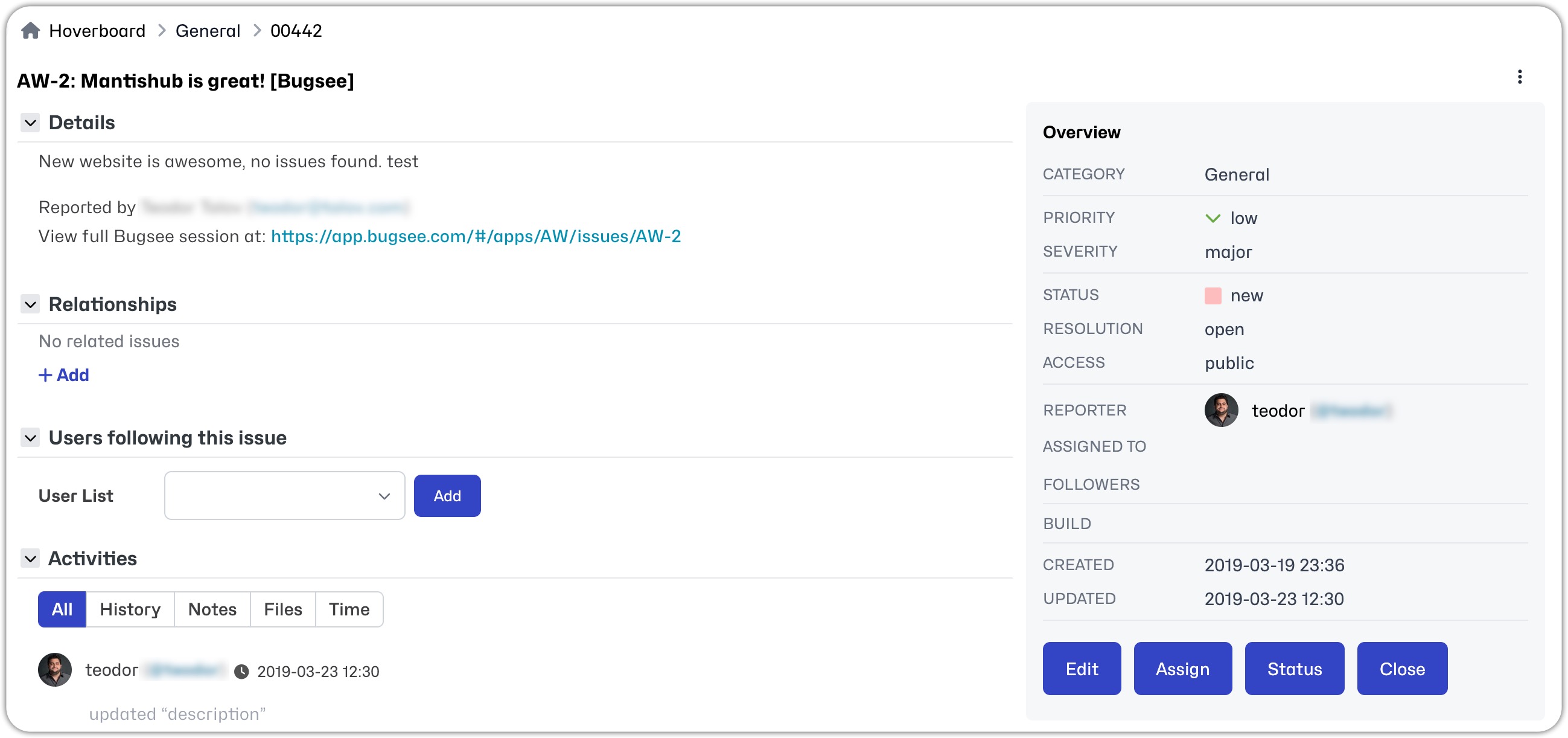Click updated date '2019-03-23 12:30' in Overview
The width and height of the screenshot is (1568, 738).
pyautogui.click(x=1274, y=599)
